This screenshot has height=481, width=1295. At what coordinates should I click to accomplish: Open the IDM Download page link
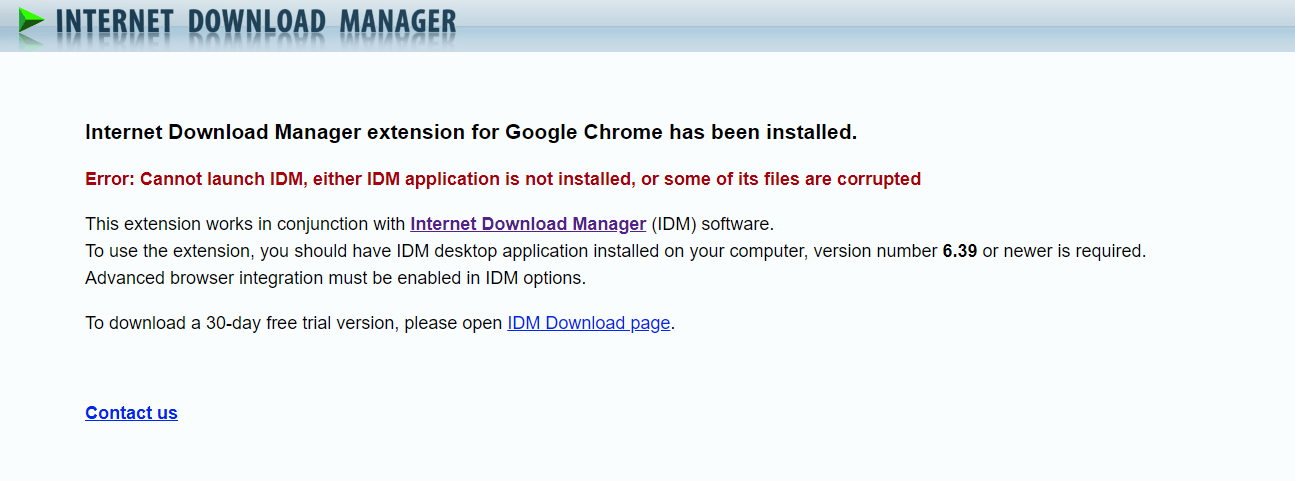588,323
